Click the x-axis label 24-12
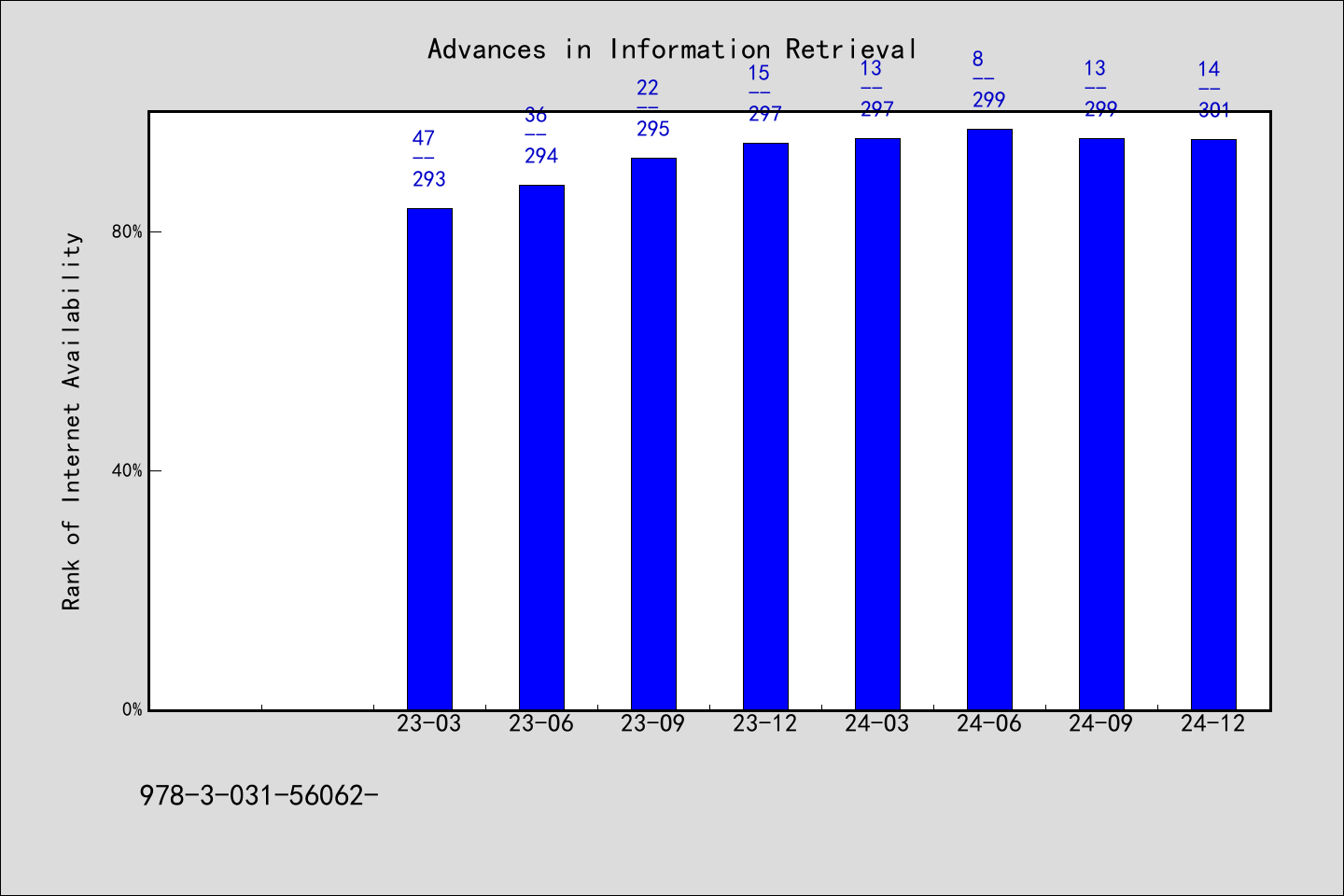 click(x=1213, y=723)
